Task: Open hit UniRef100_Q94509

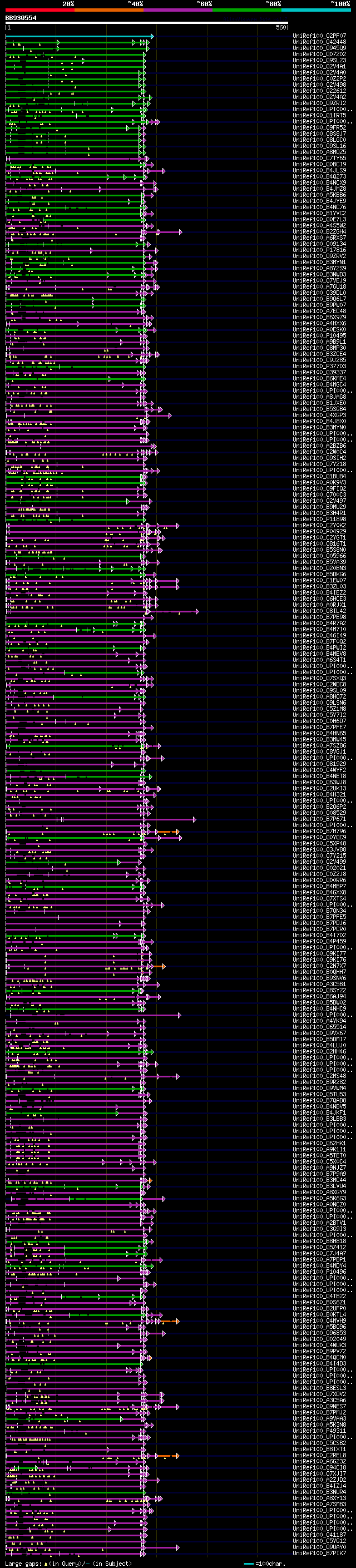Action: 319,49
